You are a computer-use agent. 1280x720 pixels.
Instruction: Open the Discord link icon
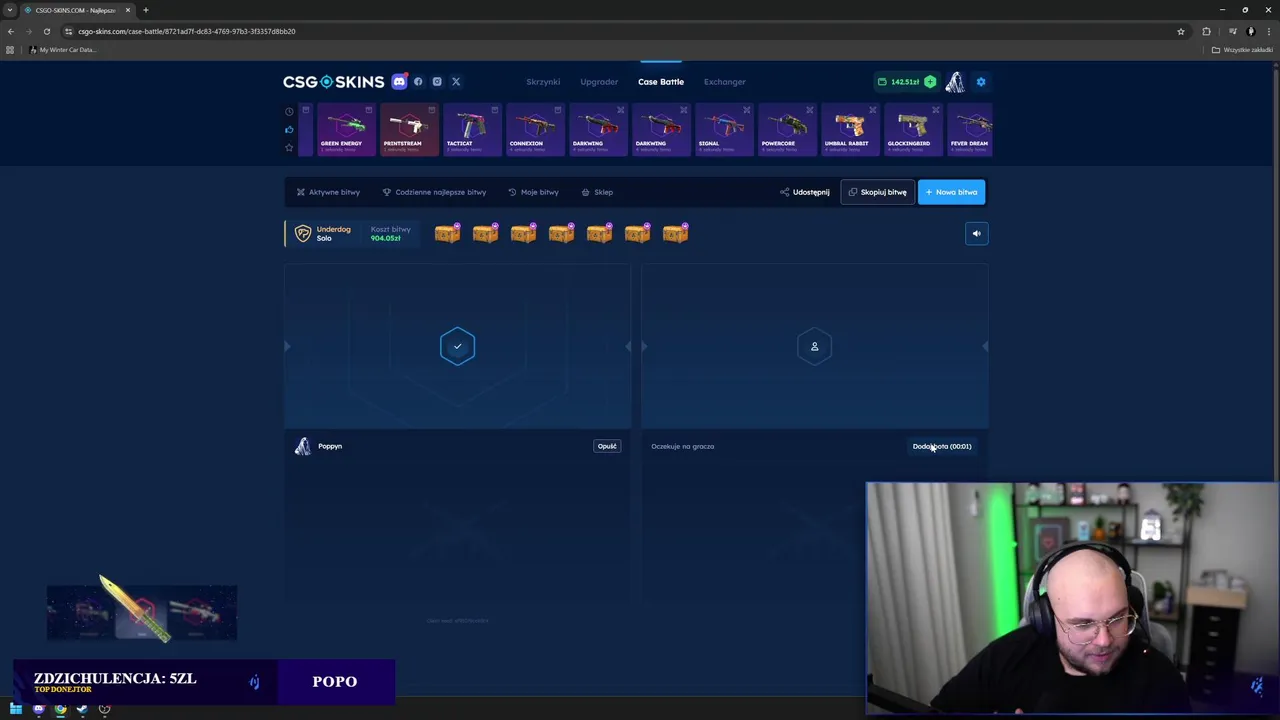pyautogui.click(x=399, y=82)
